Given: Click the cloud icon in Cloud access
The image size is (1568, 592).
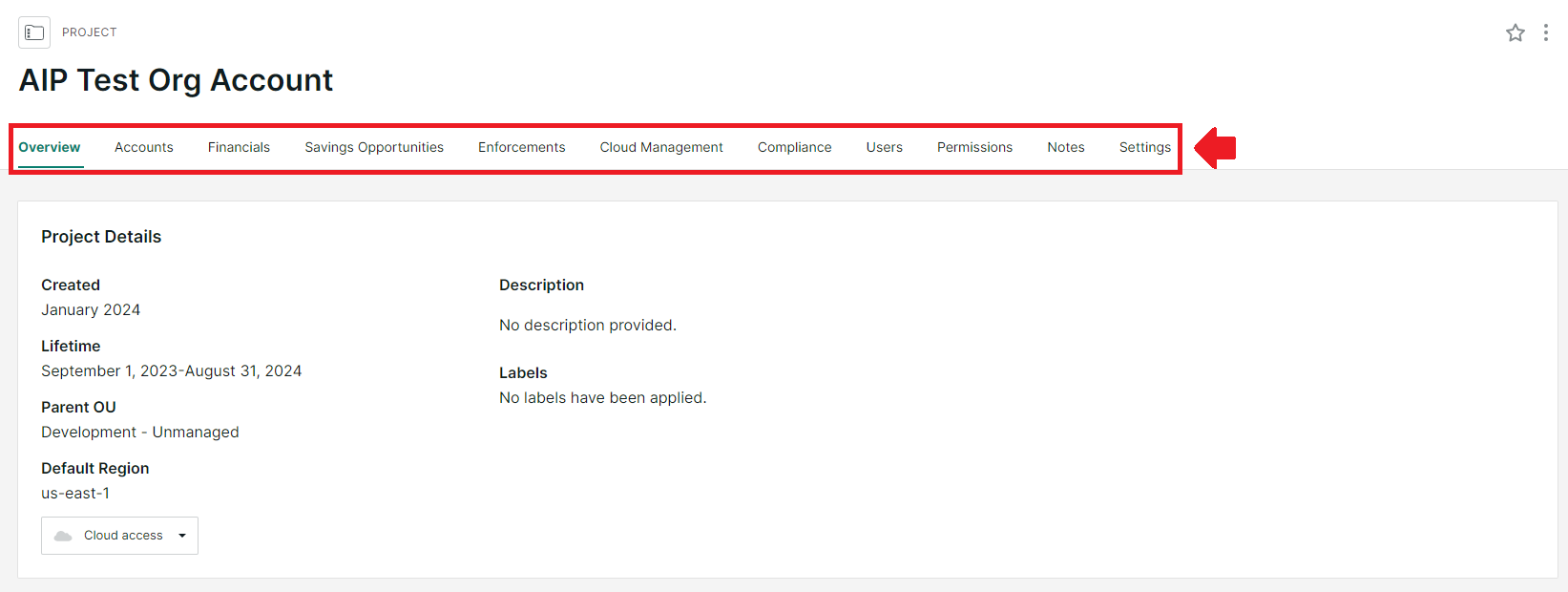Looking at the screenshot, I should 63,536.
